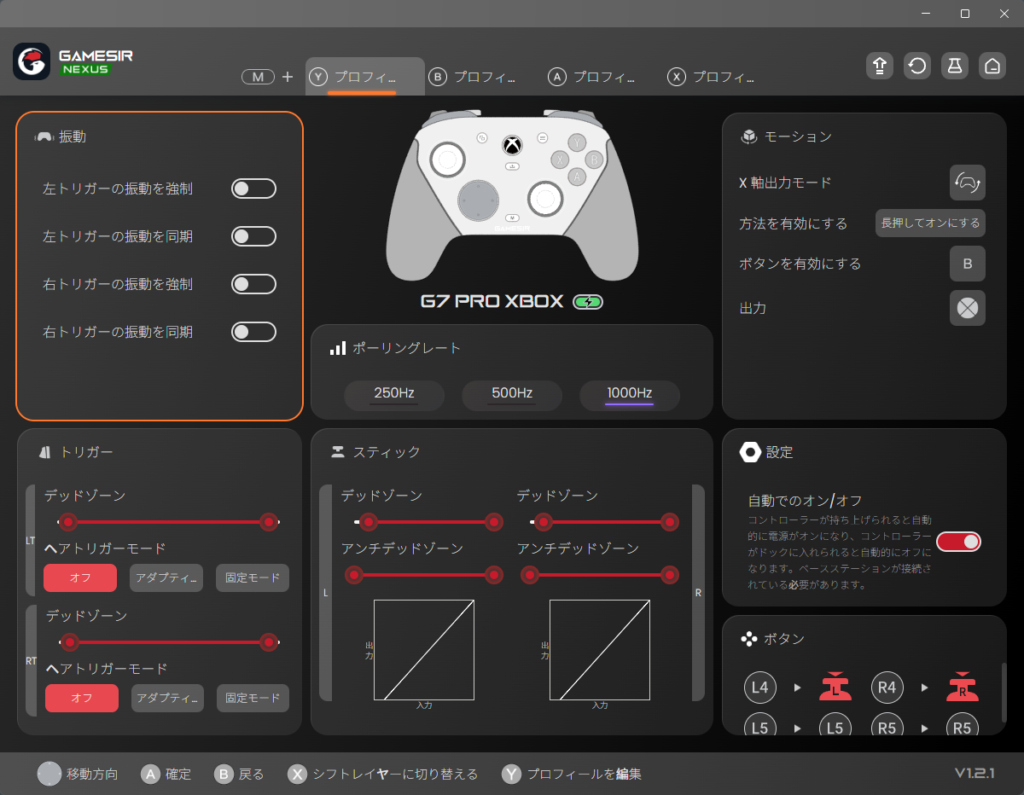Viewport: 1024px width, 795px height.
Task: Select LT 固定モード button
Action: (x=252, y=578)
